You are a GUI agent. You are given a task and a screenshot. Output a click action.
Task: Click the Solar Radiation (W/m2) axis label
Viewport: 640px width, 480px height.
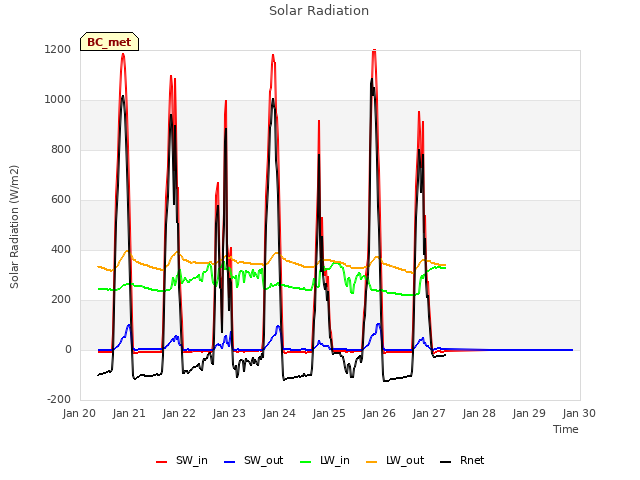pyautogui.click(x=14, y=227)
